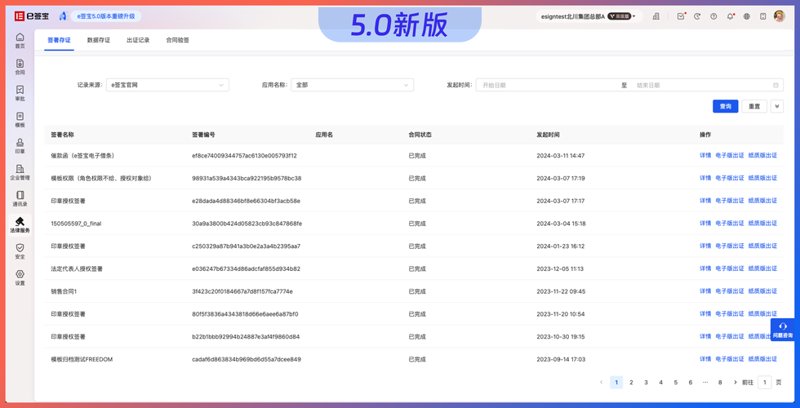The image size is (800, 408).
Task: Open 详情 for the 销售合同1 row
Action: 705,291
